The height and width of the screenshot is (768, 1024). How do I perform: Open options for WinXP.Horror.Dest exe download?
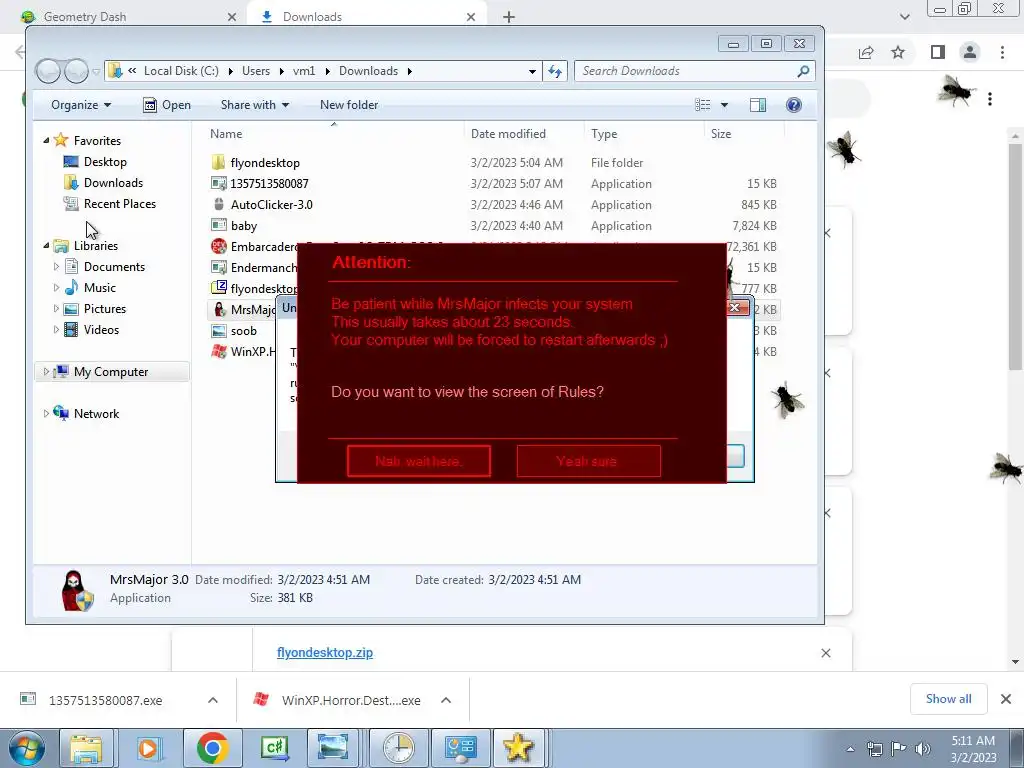point(446,700)
